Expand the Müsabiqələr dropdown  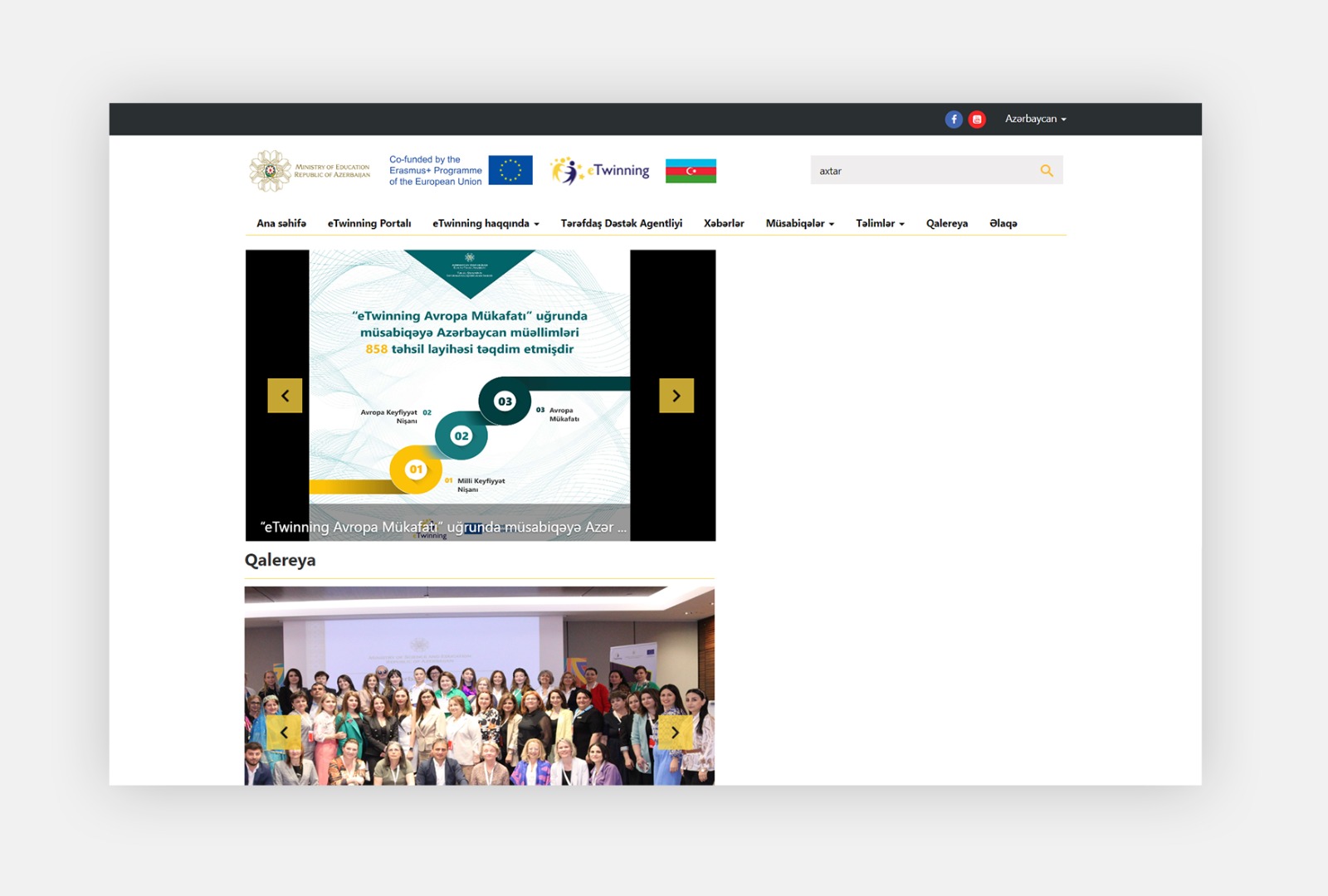[801, 223]
